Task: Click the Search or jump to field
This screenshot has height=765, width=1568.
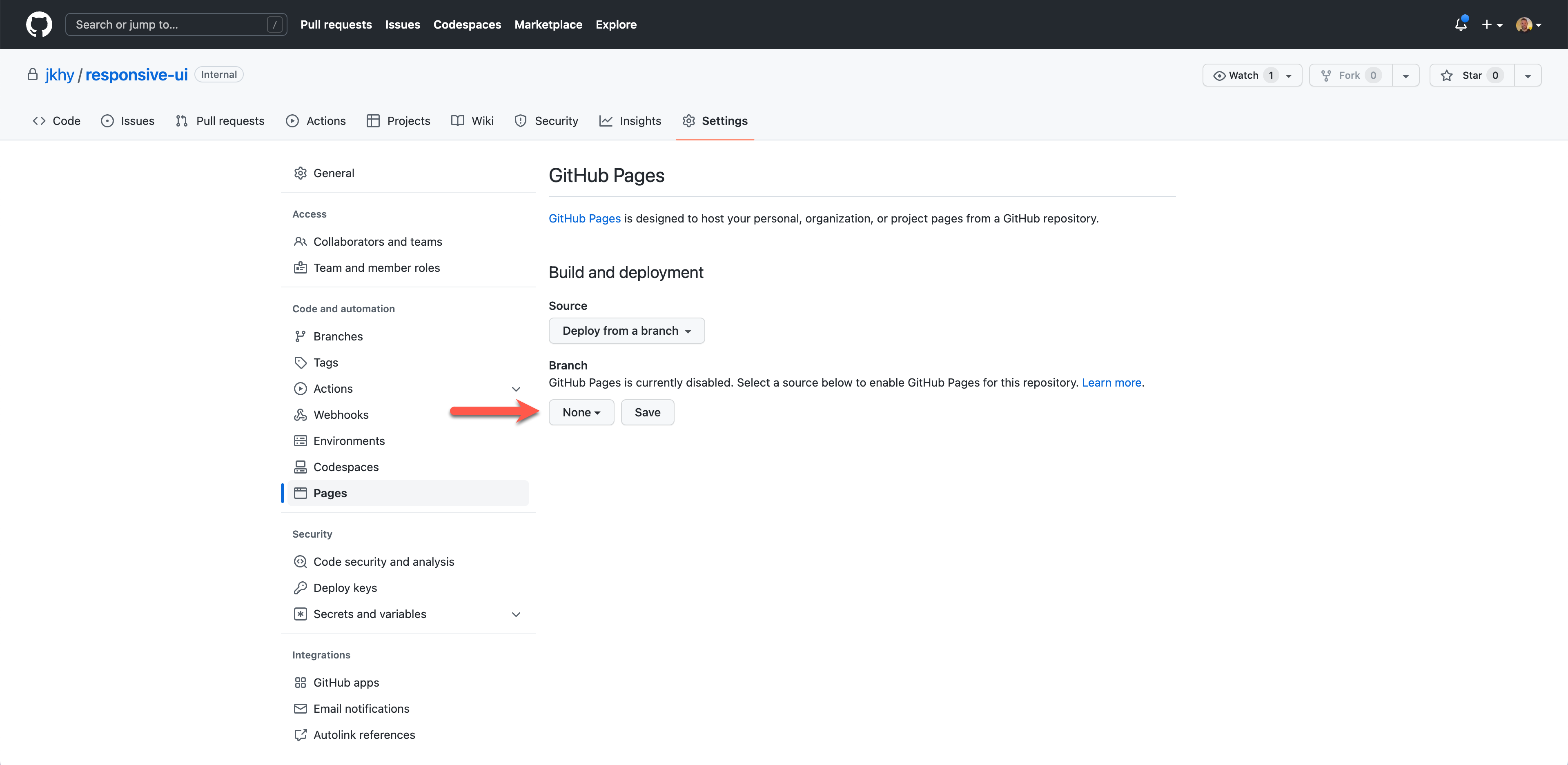Action: point(170,24)
